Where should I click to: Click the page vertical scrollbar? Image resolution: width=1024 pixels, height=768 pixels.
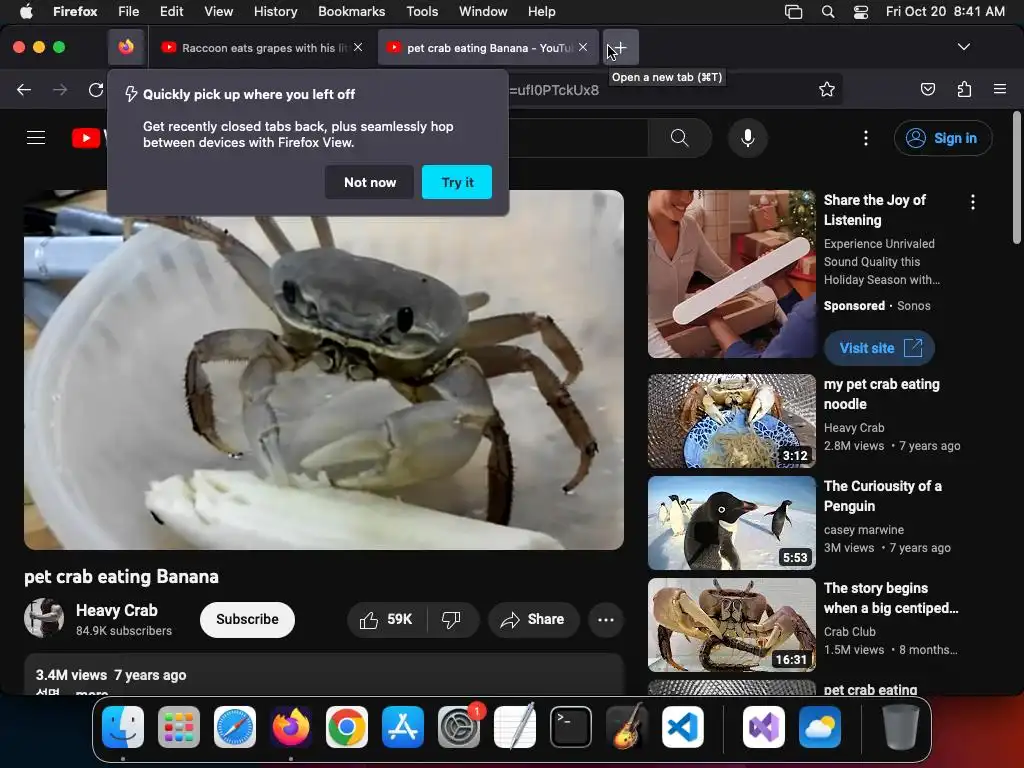(1016, 178)
